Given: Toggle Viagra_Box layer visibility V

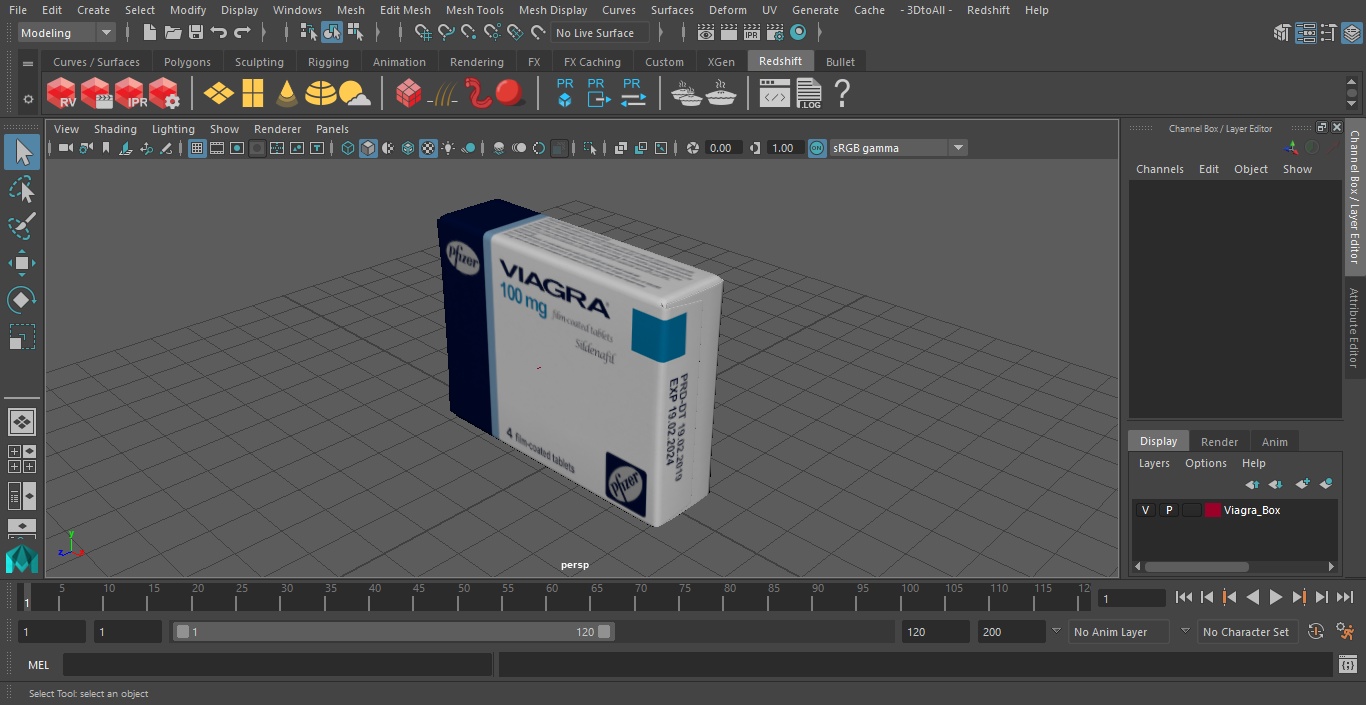Looking at the screenshot, I should tap(1145, 510).
